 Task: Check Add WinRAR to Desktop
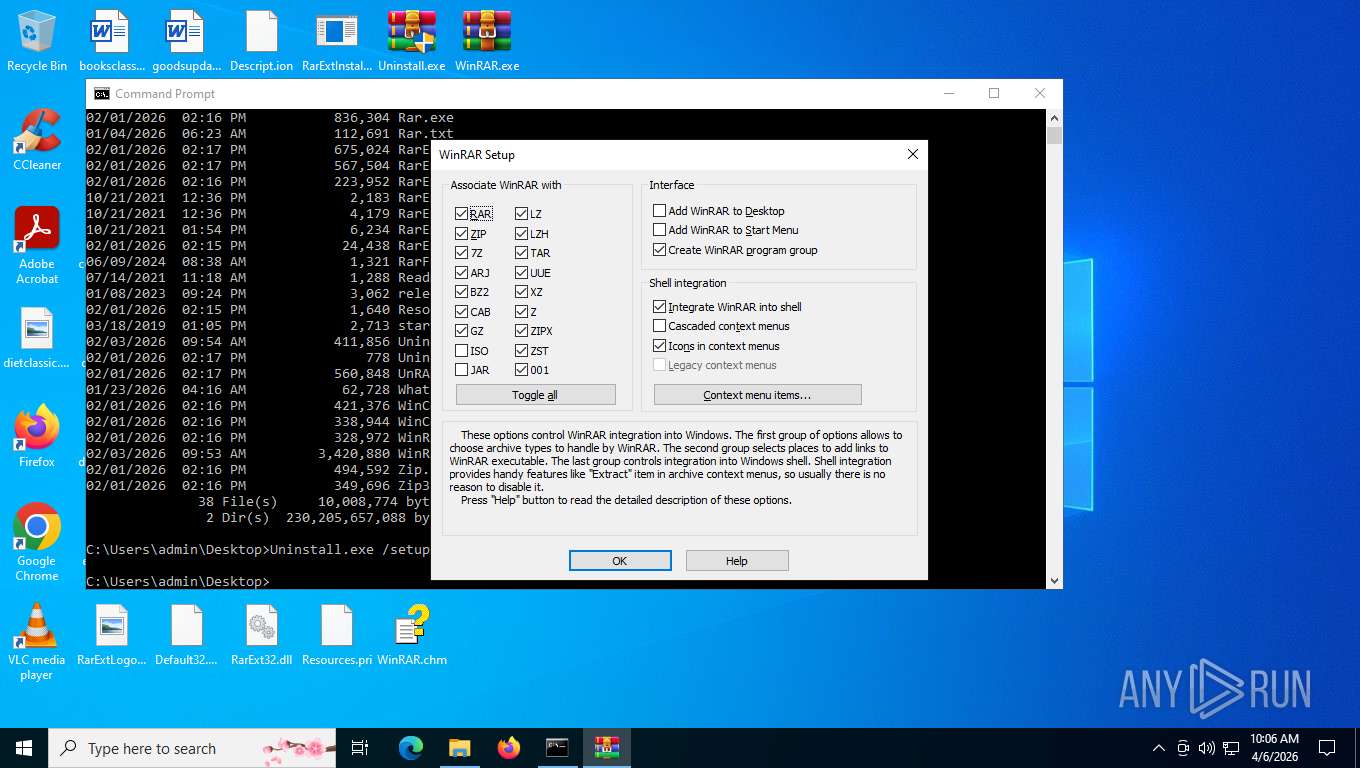(659, 211)
